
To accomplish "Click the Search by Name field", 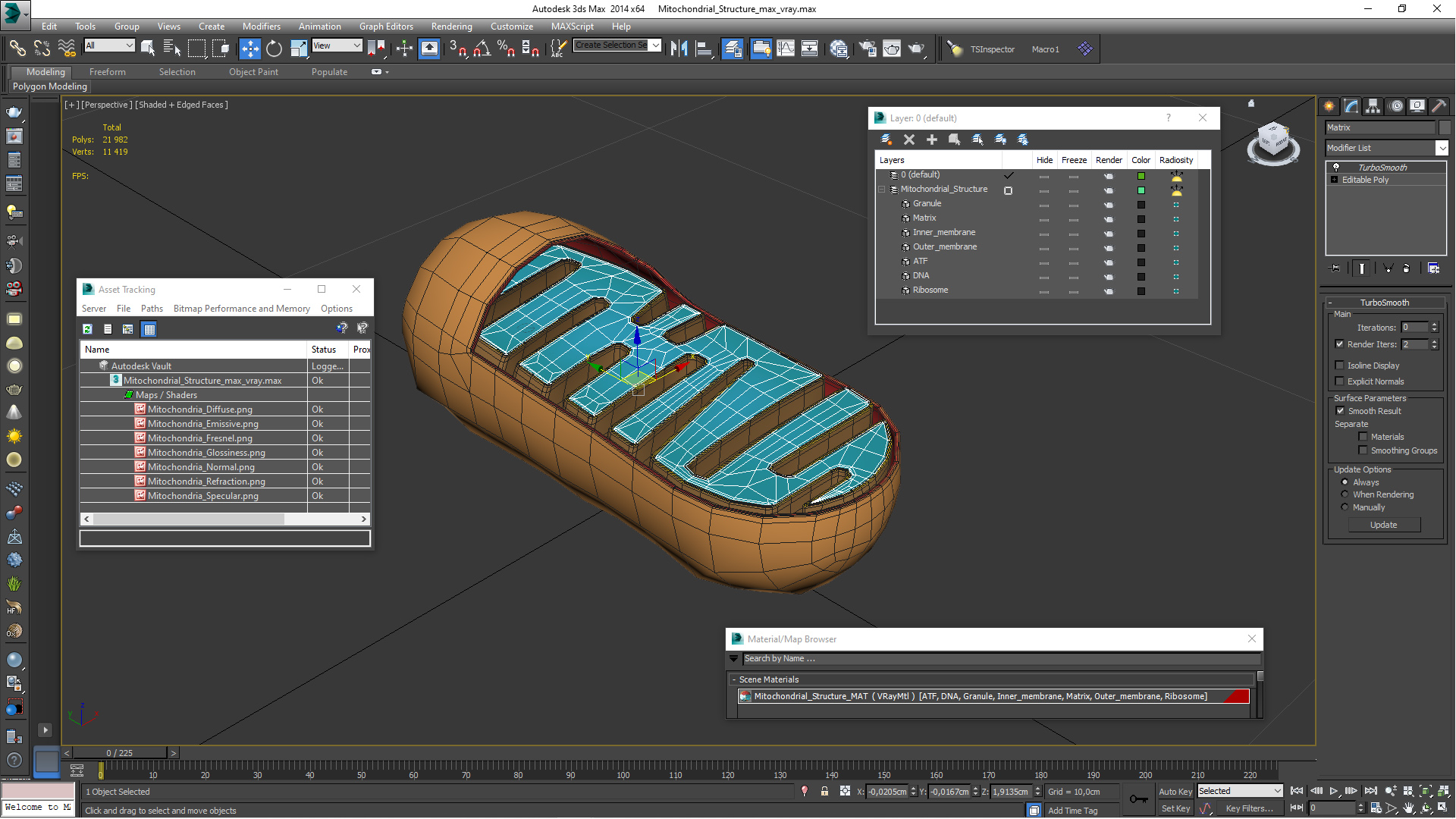I will point(1001,659).
